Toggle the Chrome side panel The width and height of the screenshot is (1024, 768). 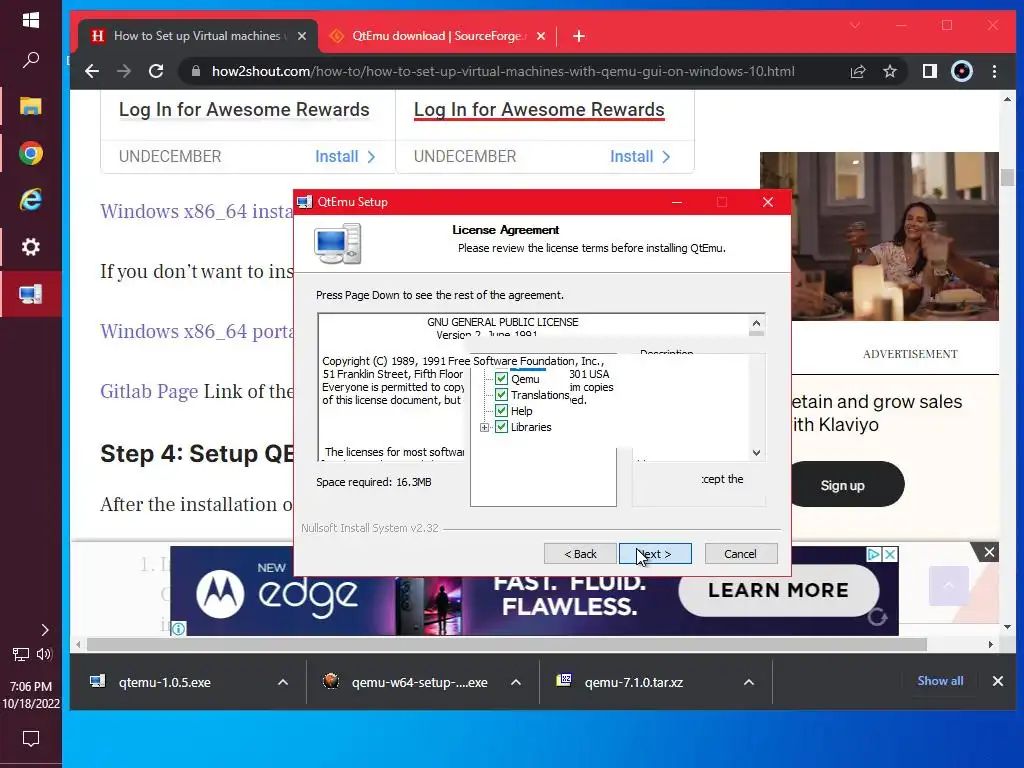pyautogui.click(x=929, y=71)
